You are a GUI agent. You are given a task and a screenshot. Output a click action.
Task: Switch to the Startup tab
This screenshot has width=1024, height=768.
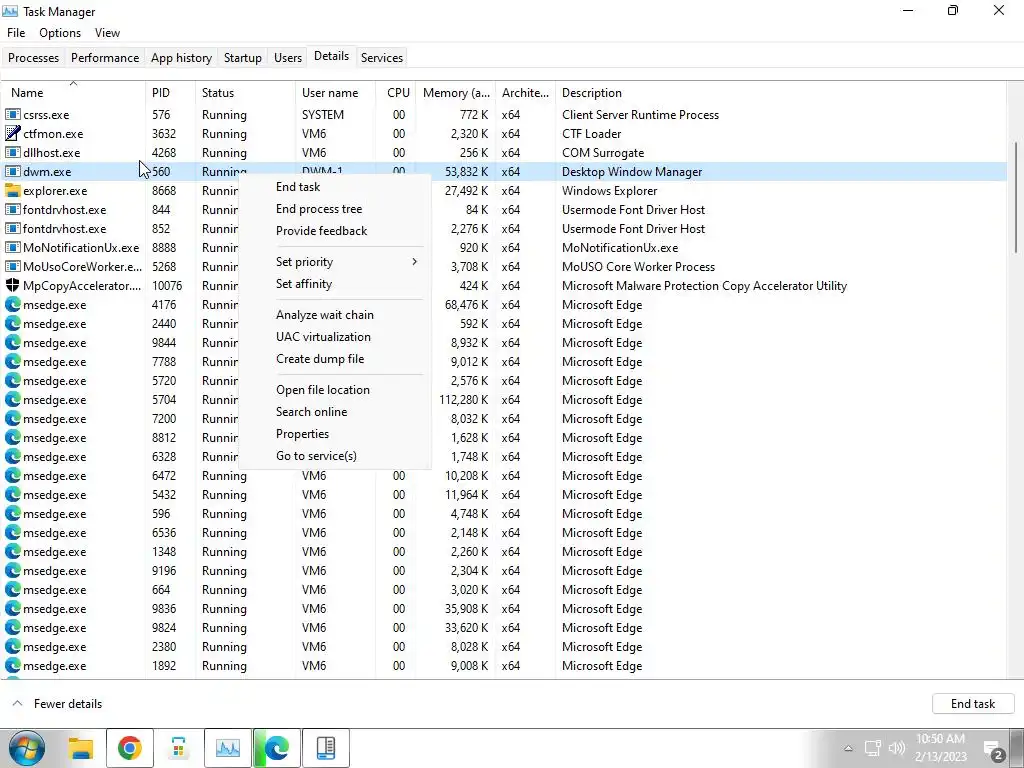242,57
